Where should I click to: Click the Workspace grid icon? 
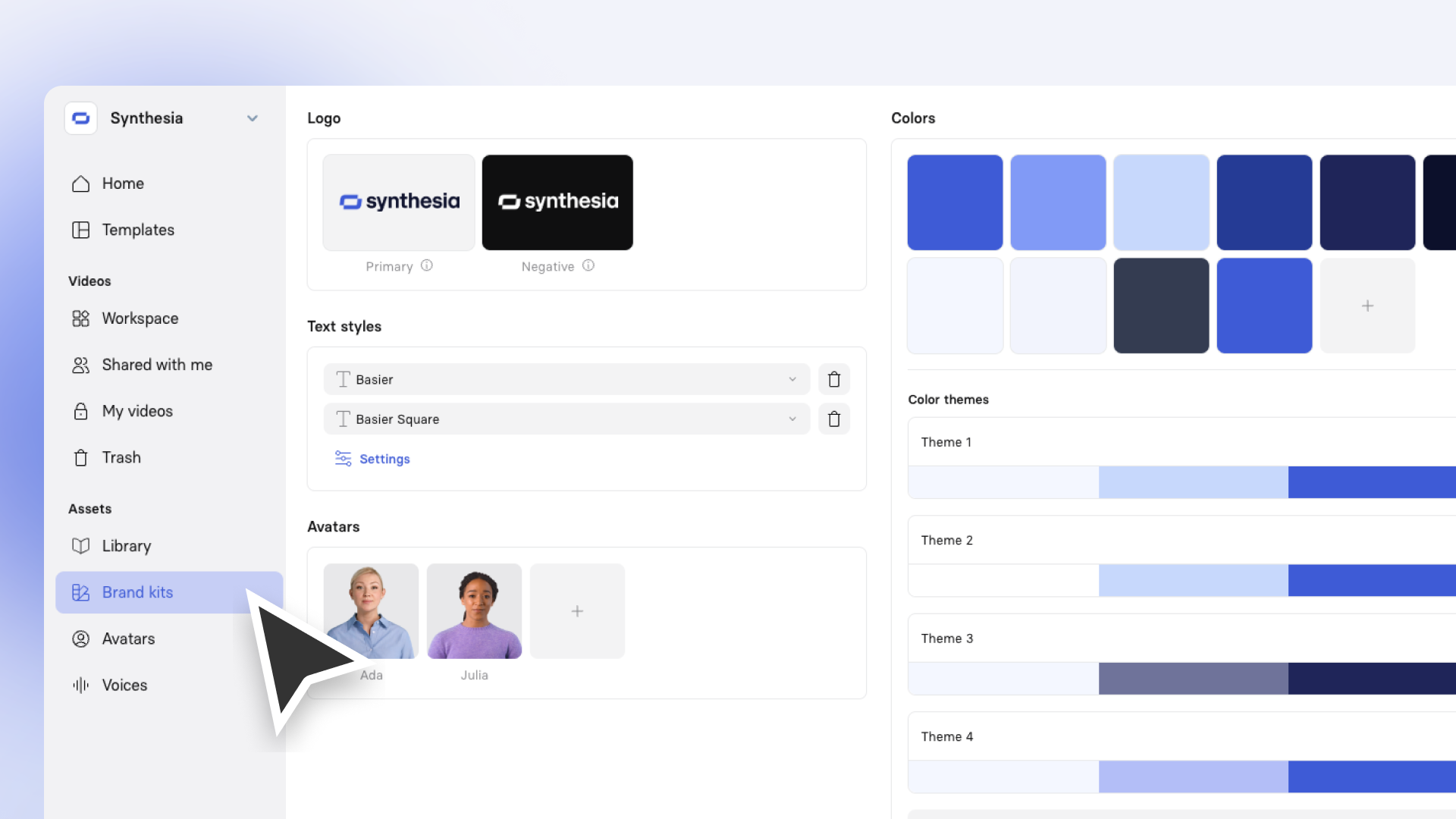[80, 318]
